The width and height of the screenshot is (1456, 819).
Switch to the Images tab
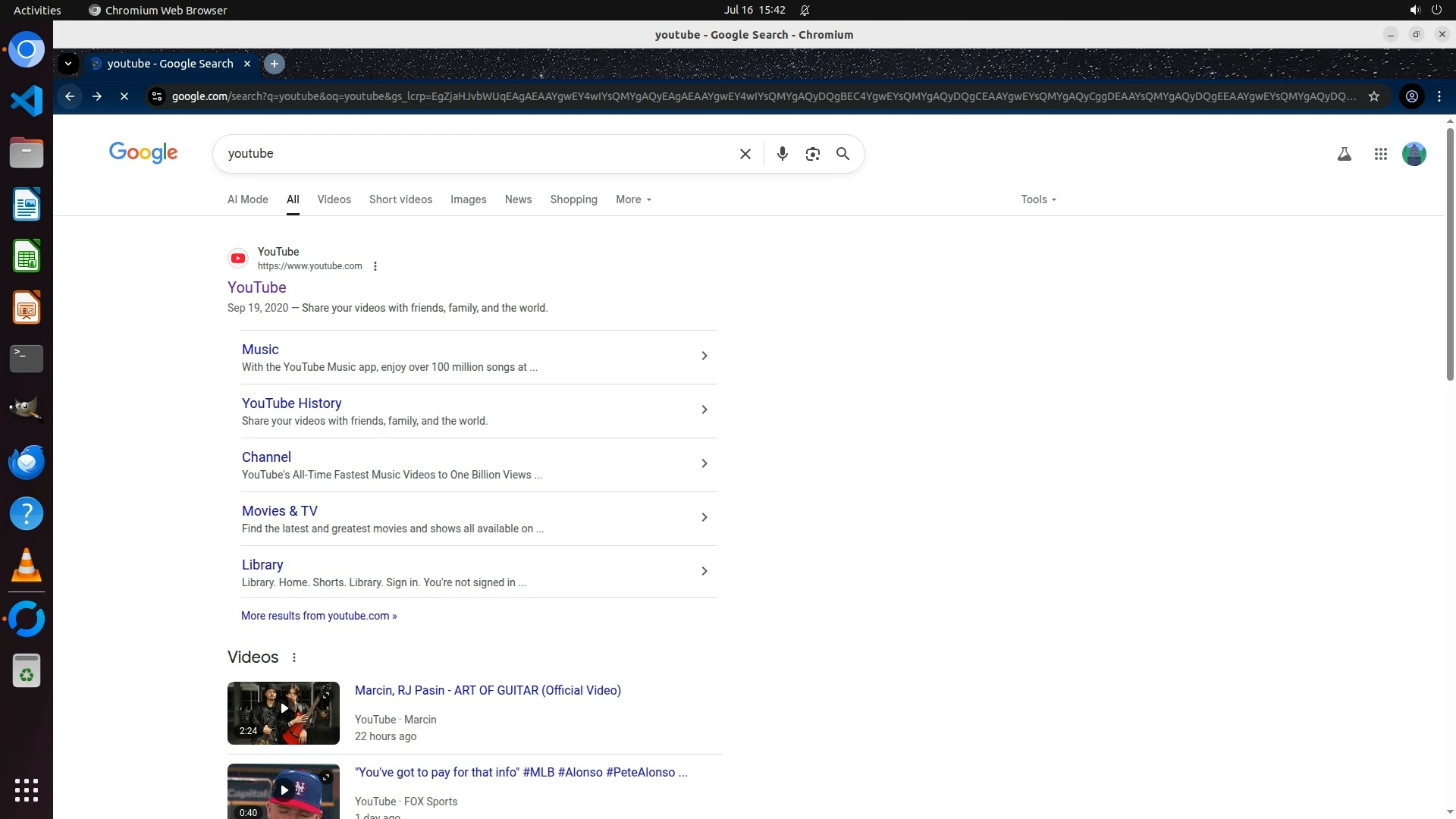coord(468,199)
